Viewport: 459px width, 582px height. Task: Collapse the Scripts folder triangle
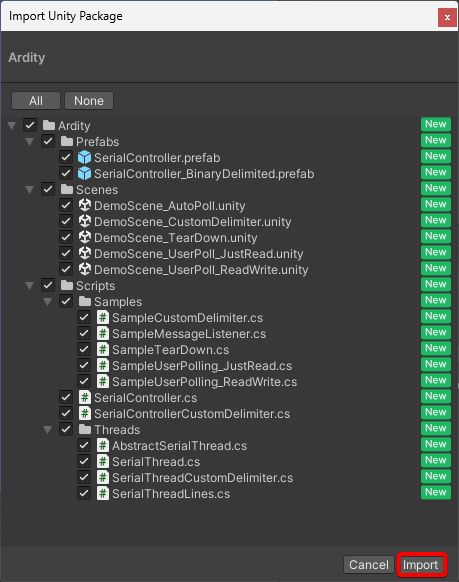point(30,285)
